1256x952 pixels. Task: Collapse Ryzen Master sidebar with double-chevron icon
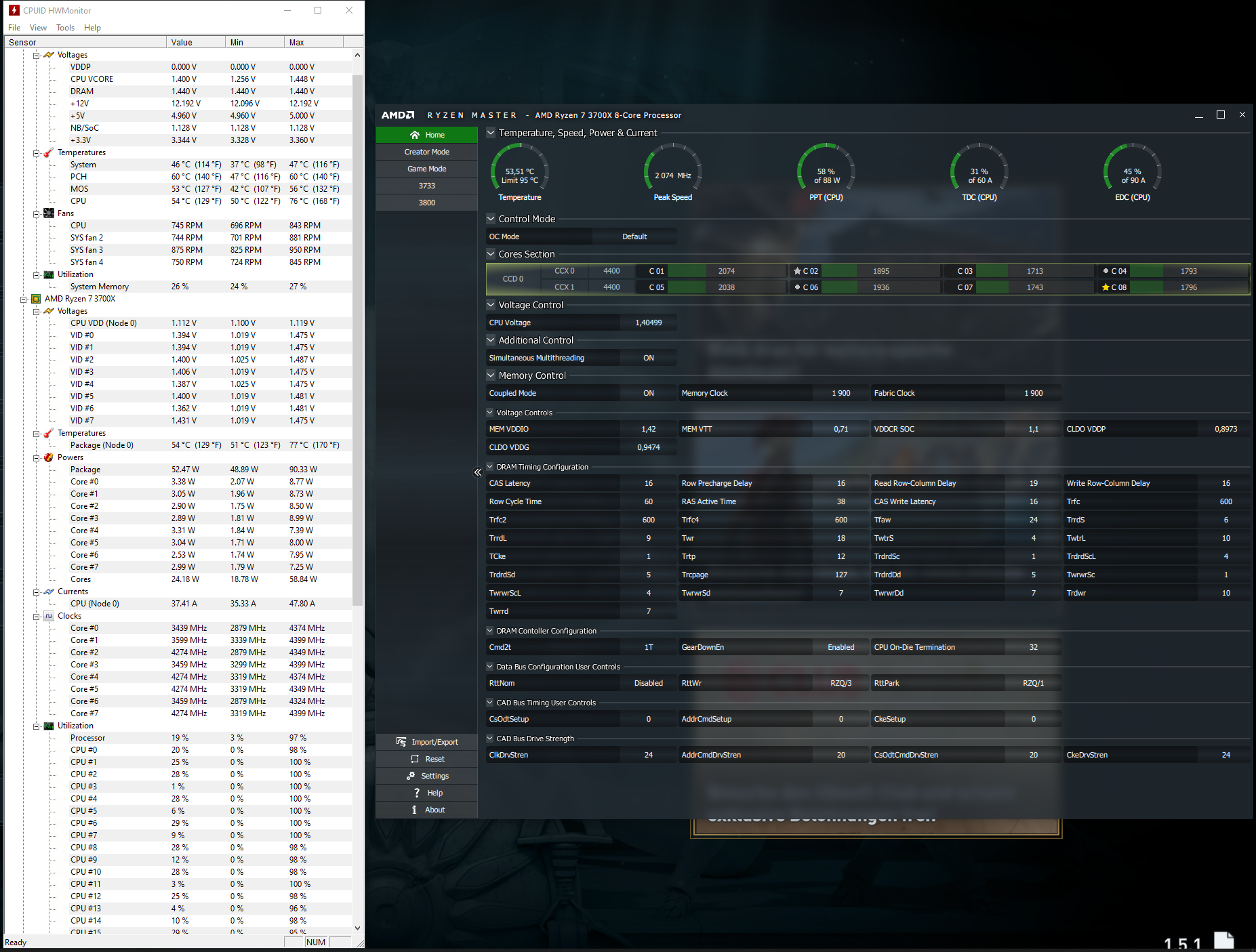[x=478, y=472]
